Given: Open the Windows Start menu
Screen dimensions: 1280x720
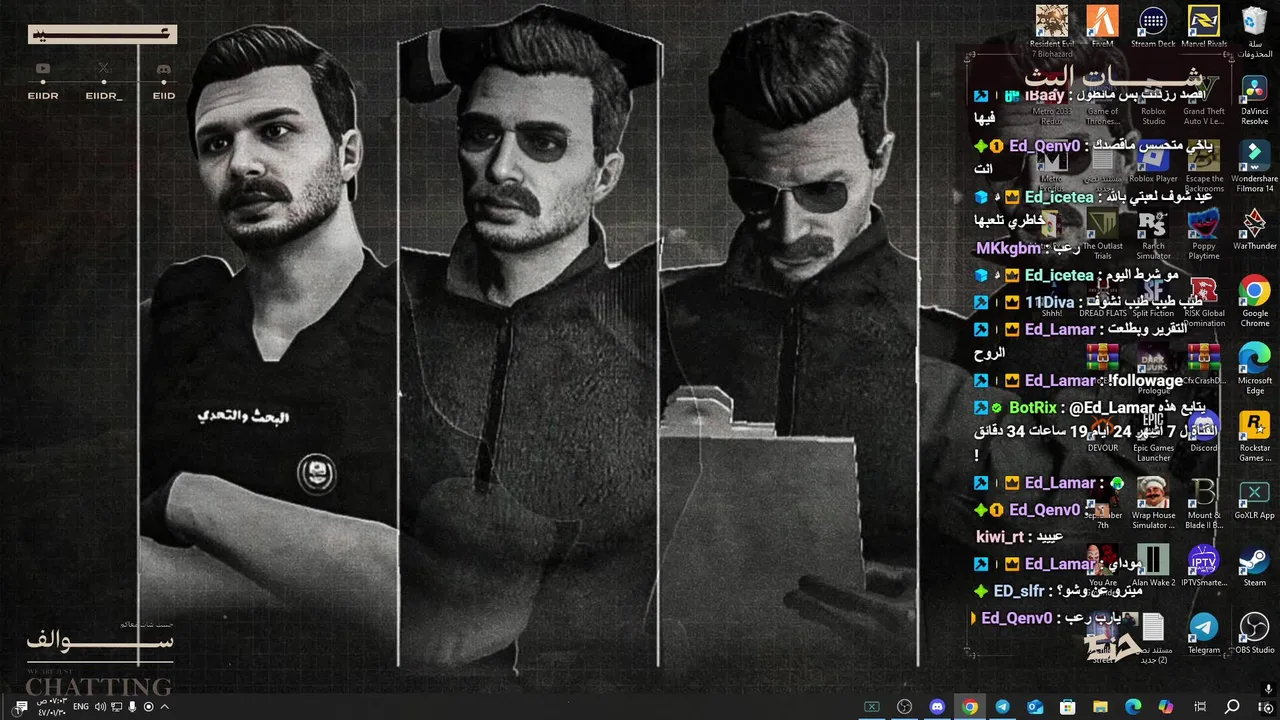Looking at the screenshot, I should [1265, 706].
